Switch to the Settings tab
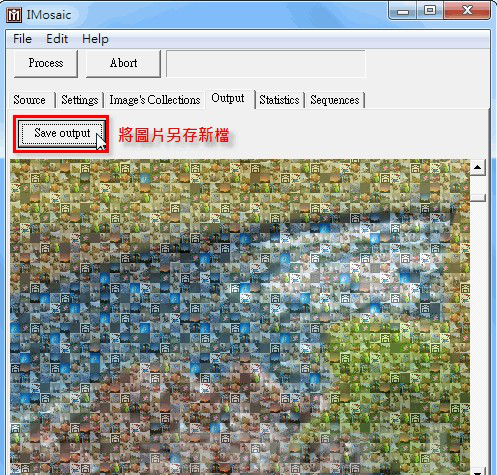 [79, 100]
